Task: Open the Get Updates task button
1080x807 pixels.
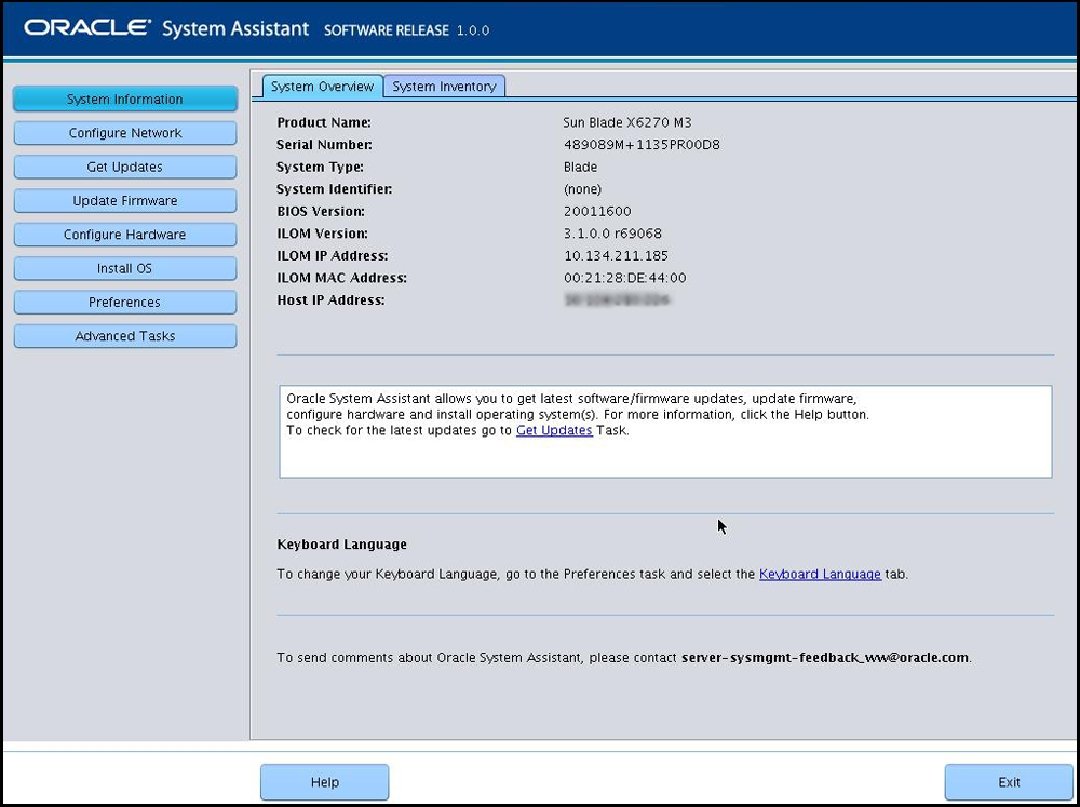Action: tap(124, 167)
